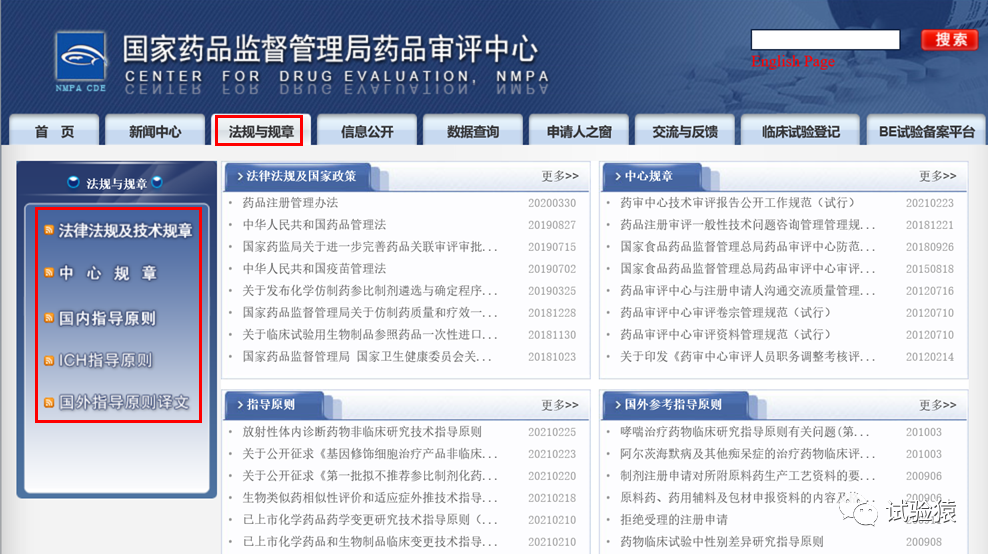Click RSS icon beside 法律法规及技术规章
988x554 pixels.
[49, 231]
